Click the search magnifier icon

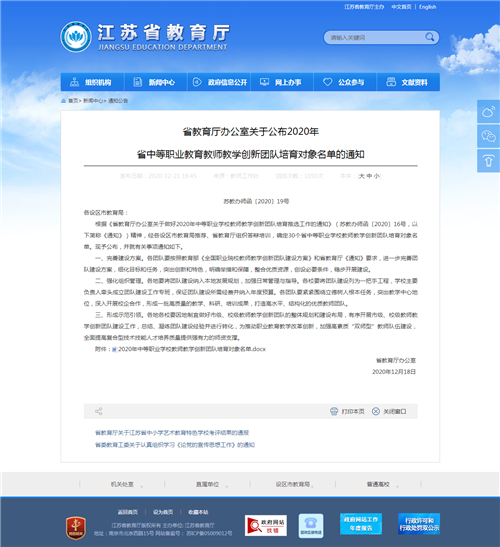[x=430, y=37]
